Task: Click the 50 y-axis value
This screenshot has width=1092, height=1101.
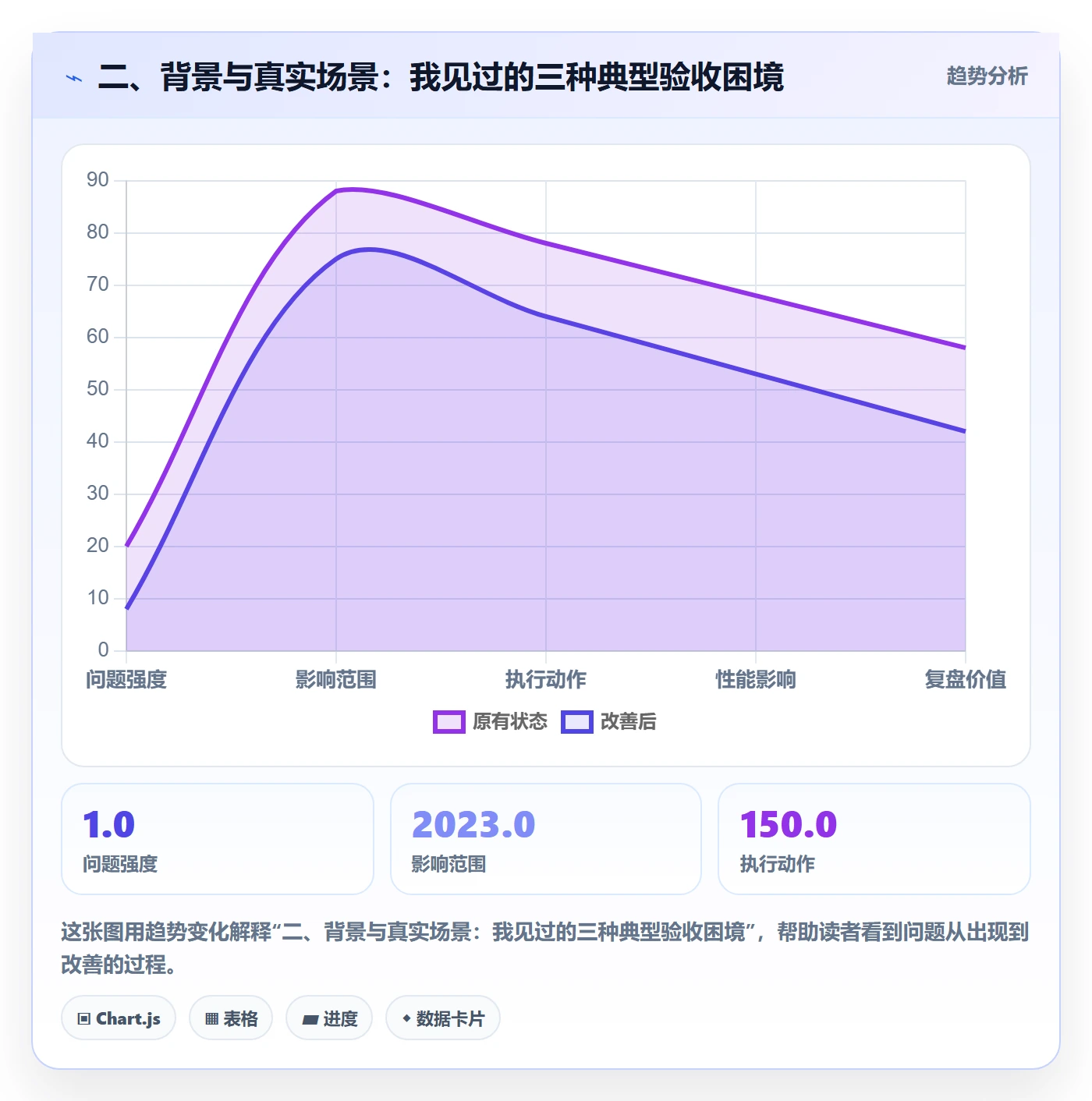Action: pyautogui.click(x=97, y=389)
